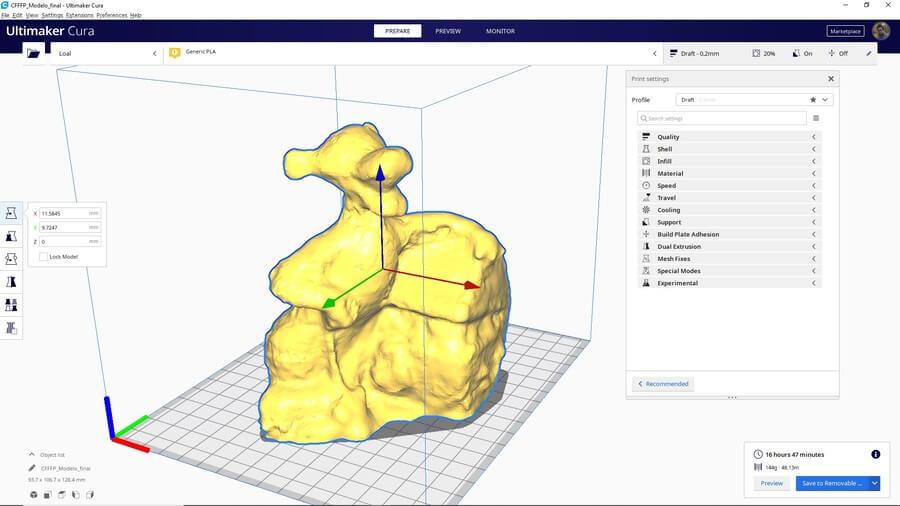Expand the Speed settings category
Image resolution: width=900 pixels, height=506 pixels.
pos(730,185)
